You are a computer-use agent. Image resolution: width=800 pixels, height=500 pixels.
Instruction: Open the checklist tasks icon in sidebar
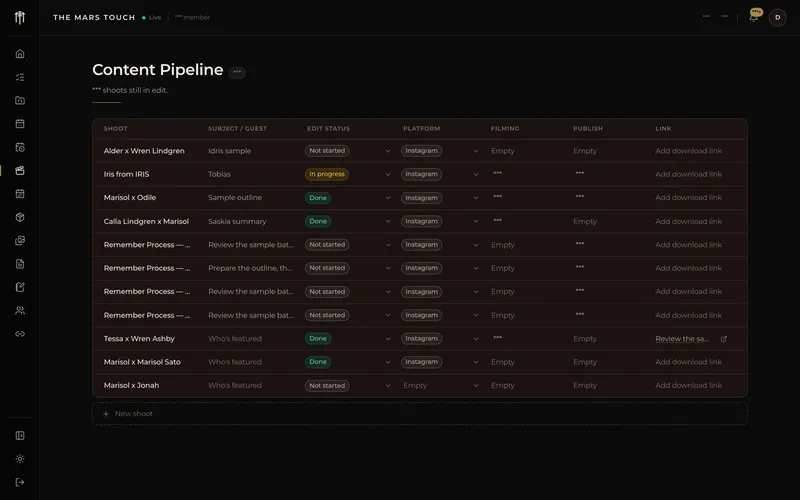[x=20, y=77]
